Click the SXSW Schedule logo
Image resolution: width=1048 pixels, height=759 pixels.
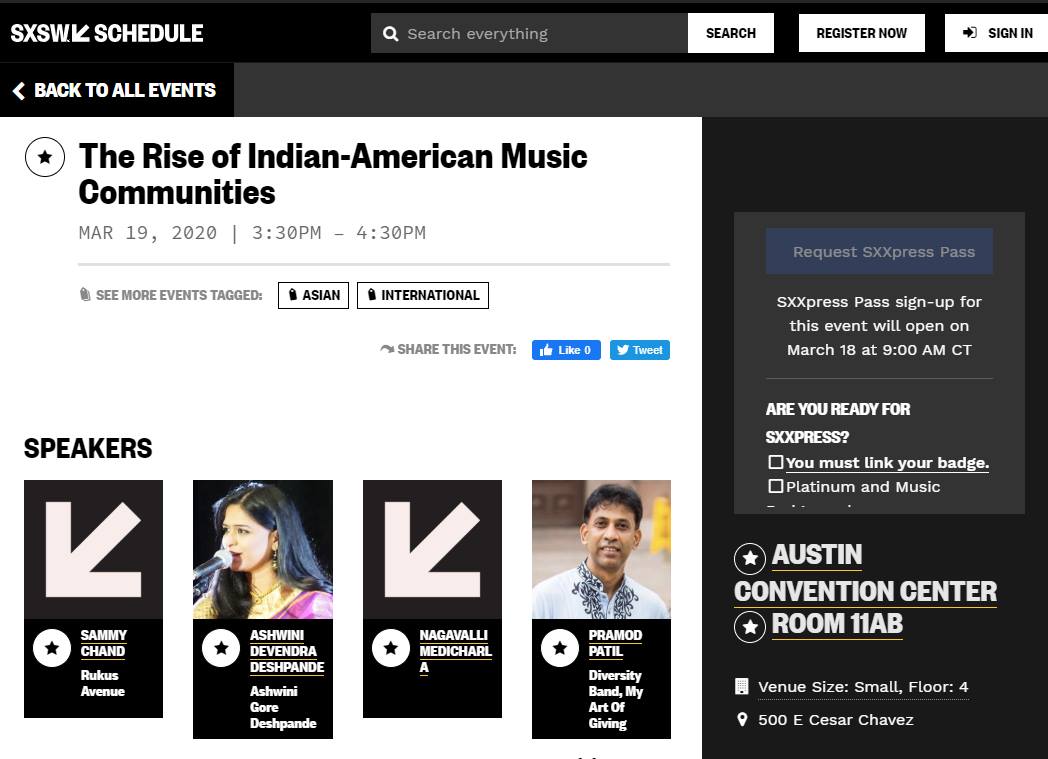click(107, 33)
